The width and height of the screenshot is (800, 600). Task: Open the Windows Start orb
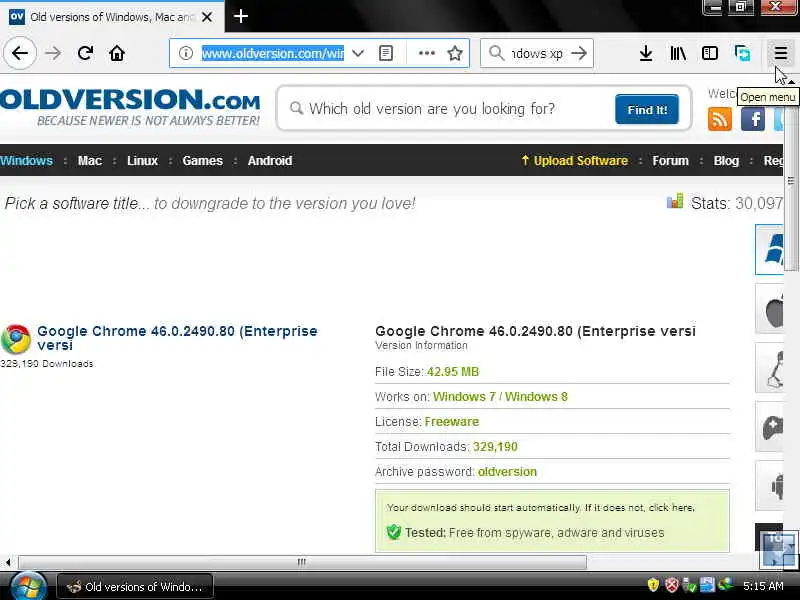point(27,587)
